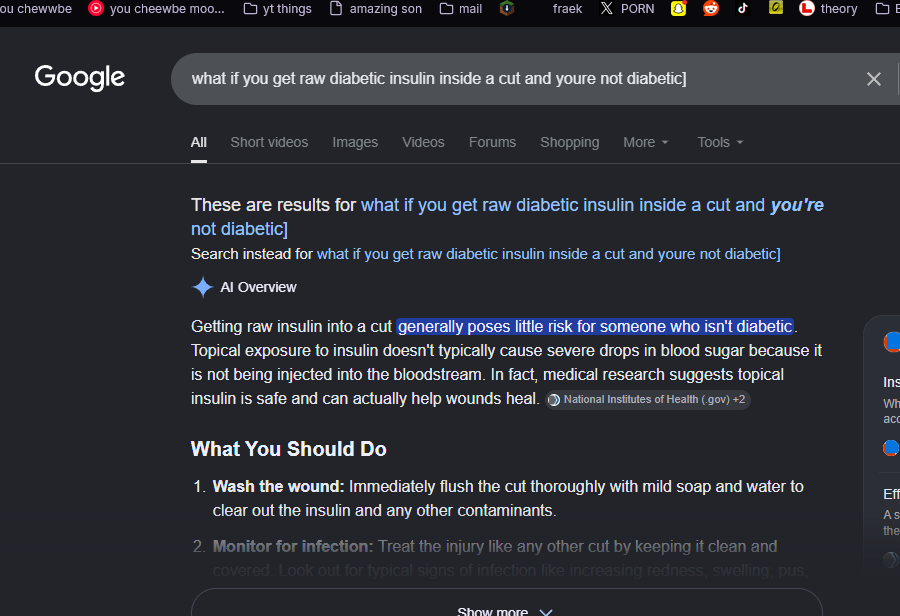
Task: Switch to the Videos tab
Action: point(423,142)
